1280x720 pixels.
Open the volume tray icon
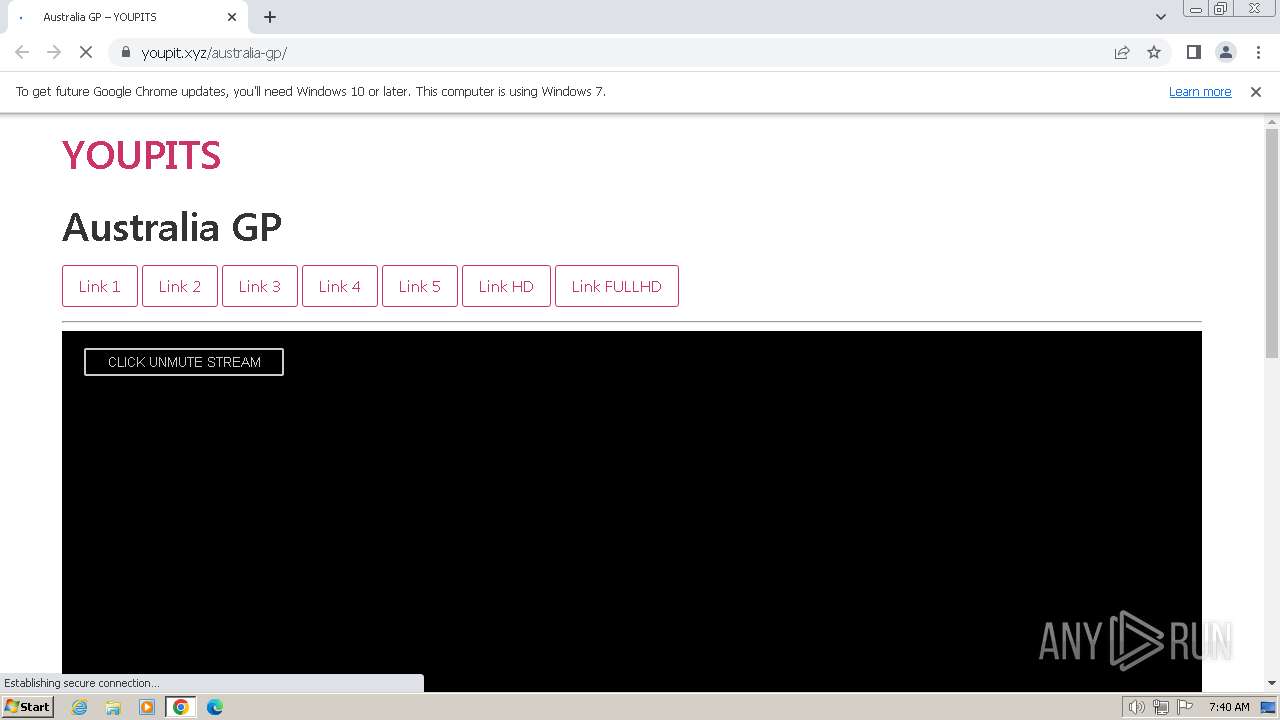tap(1137, 707)
